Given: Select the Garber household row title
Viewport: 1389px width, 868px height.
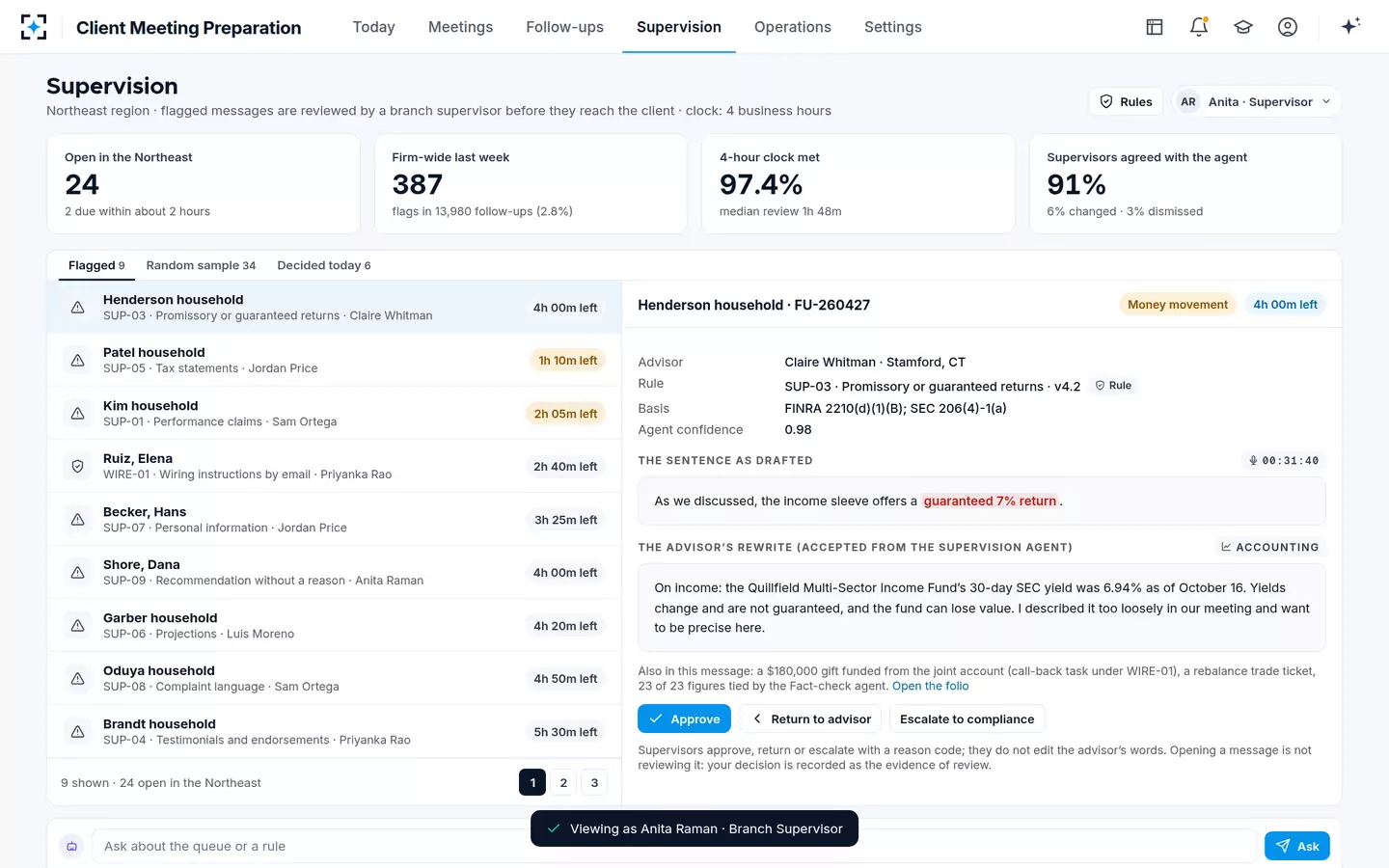Looking at the screenshot, I should coord(160,618).
